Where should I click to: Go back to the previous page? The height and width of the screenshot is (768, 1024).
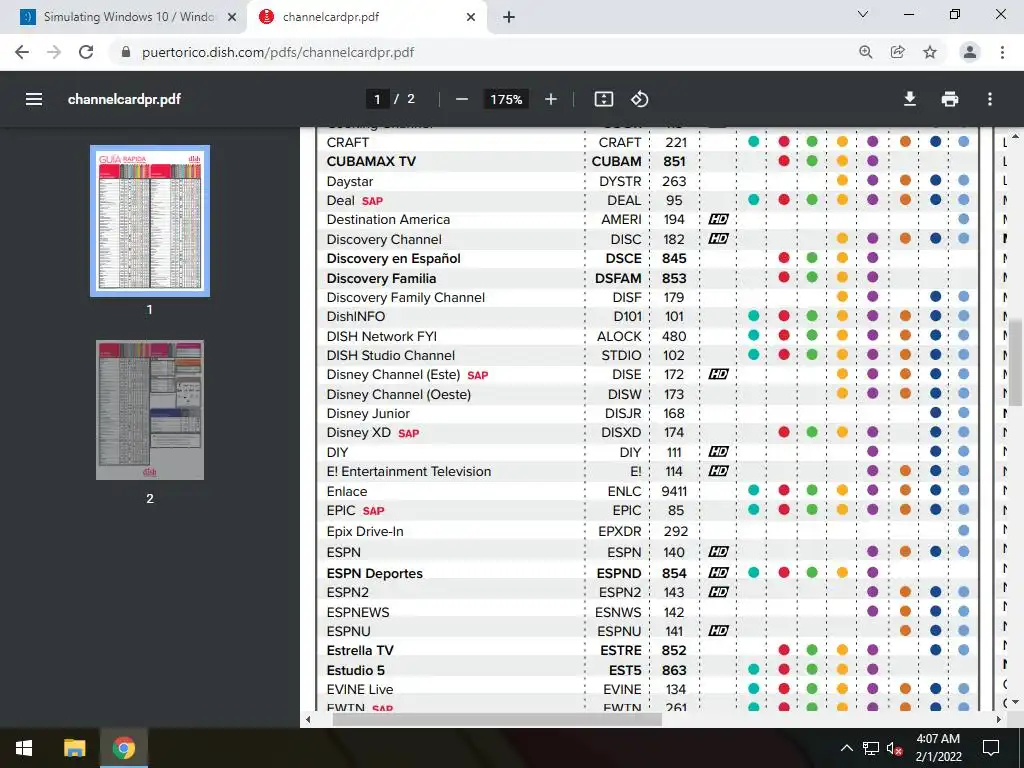22,52
